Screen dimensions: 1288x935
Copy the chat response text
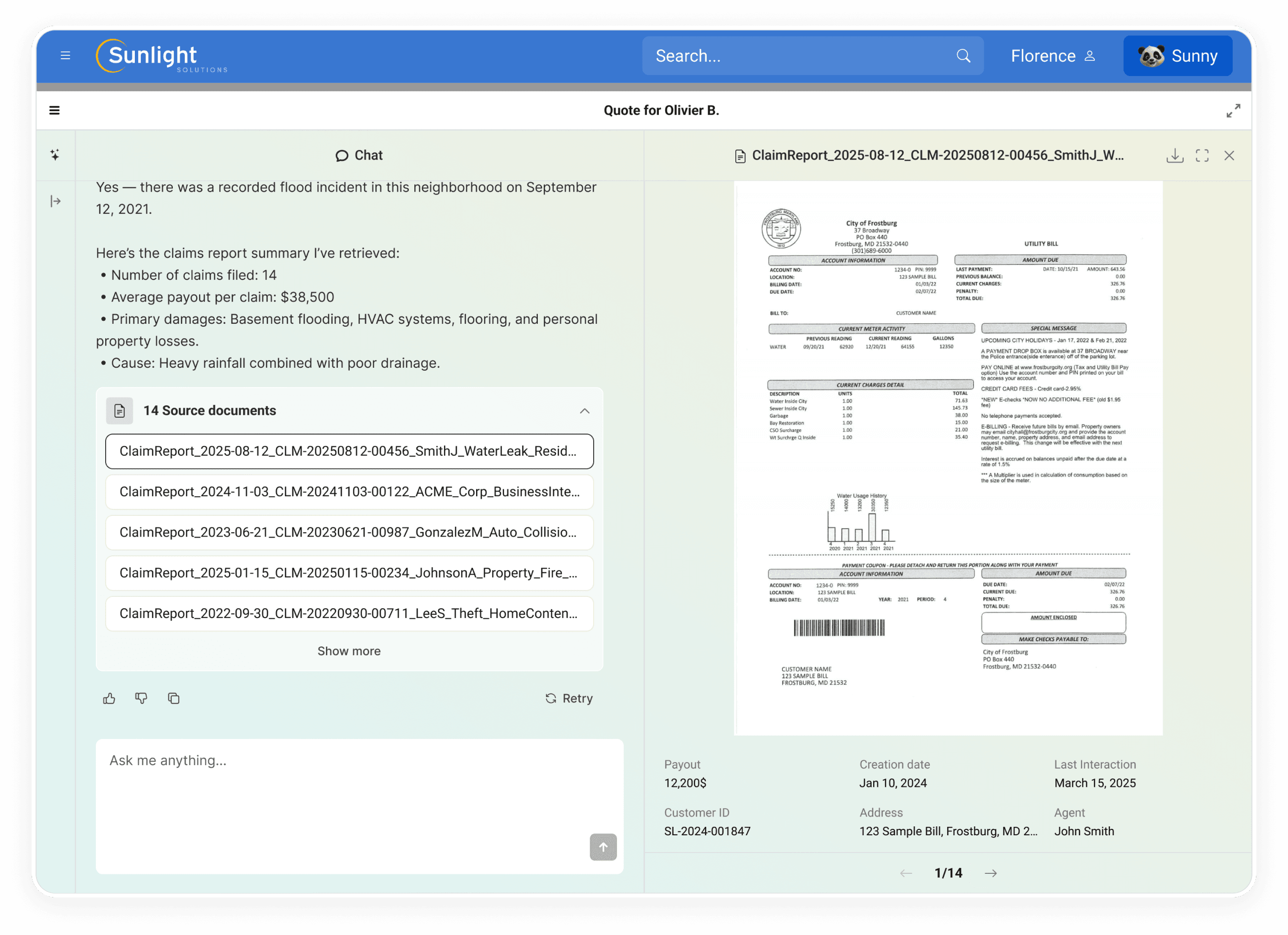[174, 698]
